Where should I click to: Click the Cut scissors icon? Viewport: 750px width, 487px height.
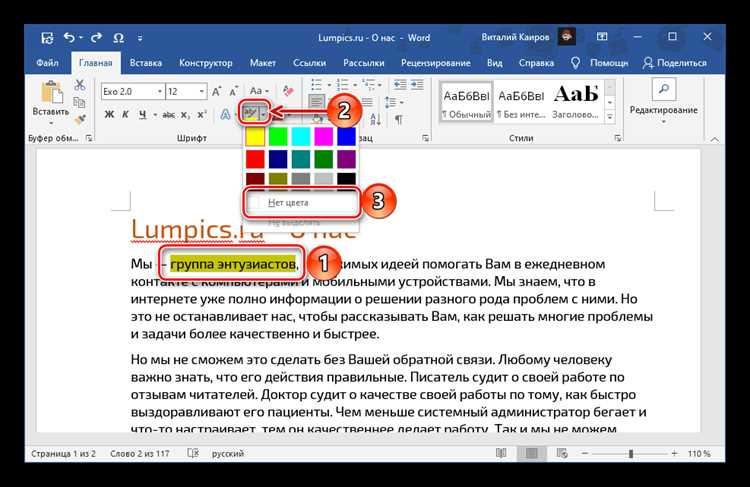pos(79,85)
